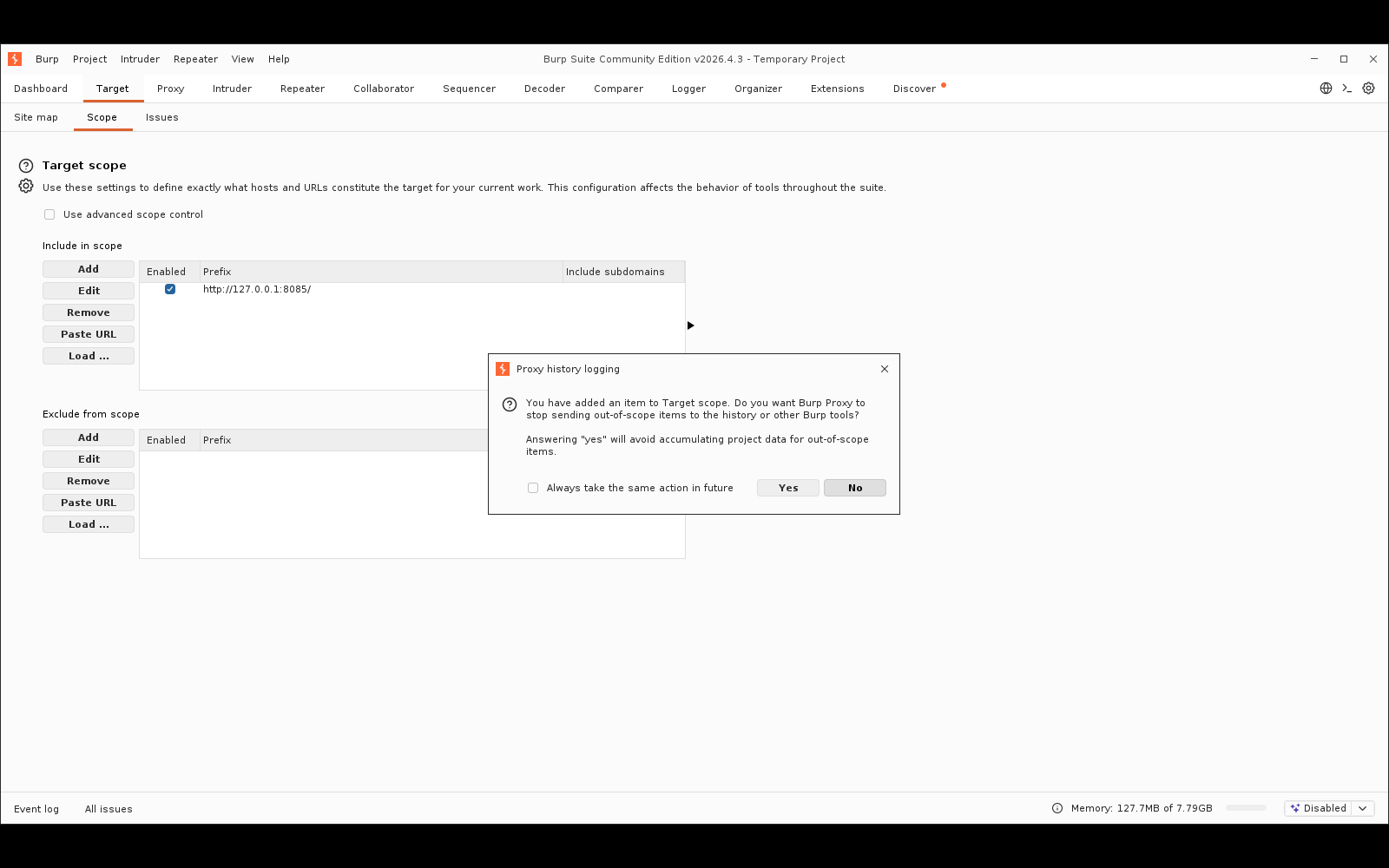Viewport: 1389px width, 868px height.
Task: Switch to the Organizer tab
Action: 758,89
